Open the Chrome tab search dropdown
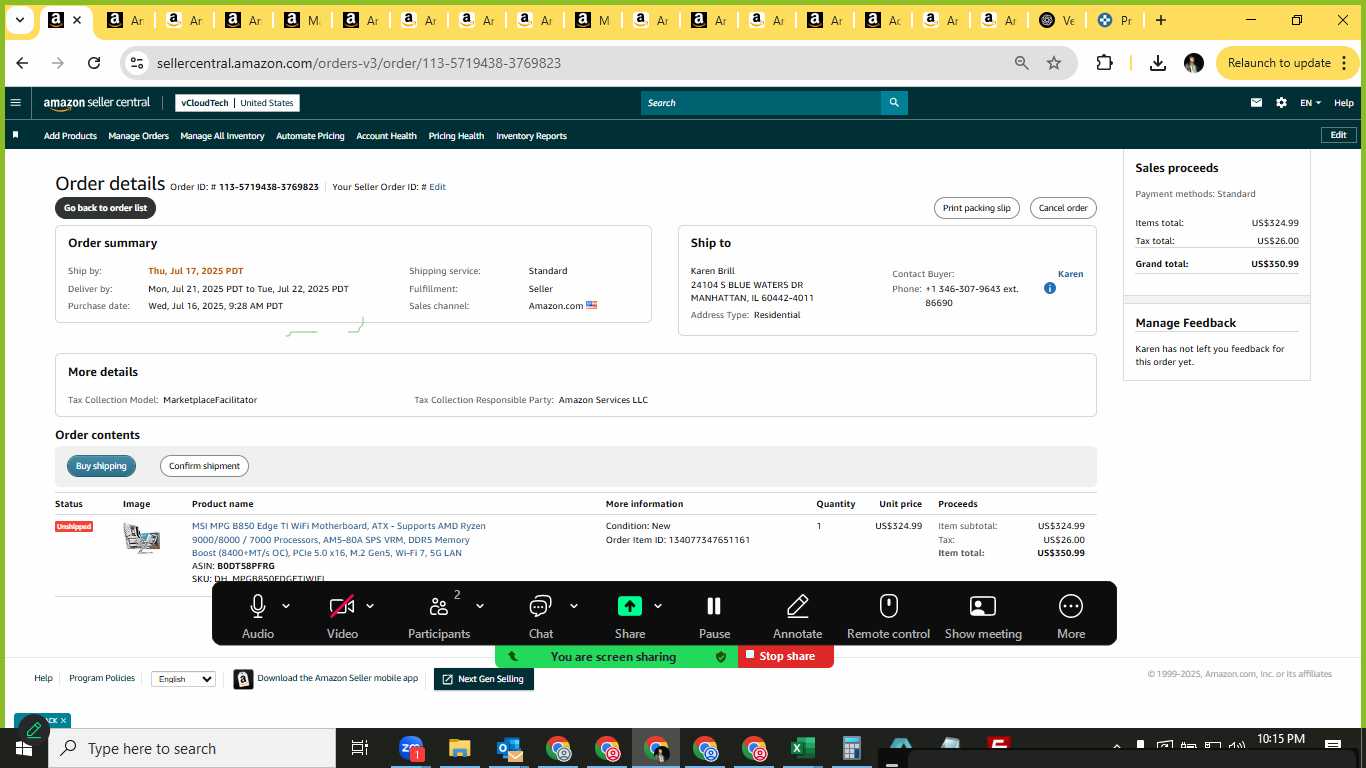This screenshot has height=768, width=1366. [19, 20]
